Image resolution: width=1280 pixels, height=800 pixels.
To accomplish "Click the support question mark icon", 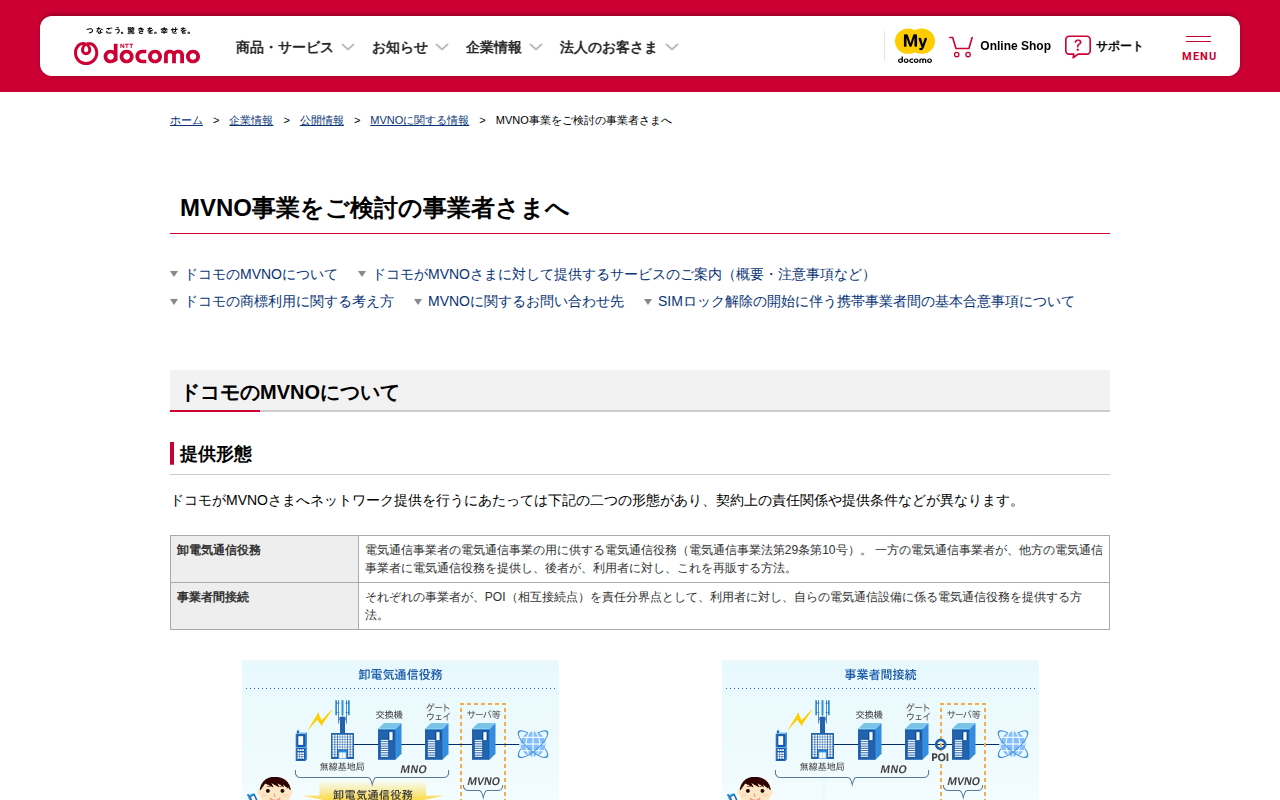I will [1077, 46].
